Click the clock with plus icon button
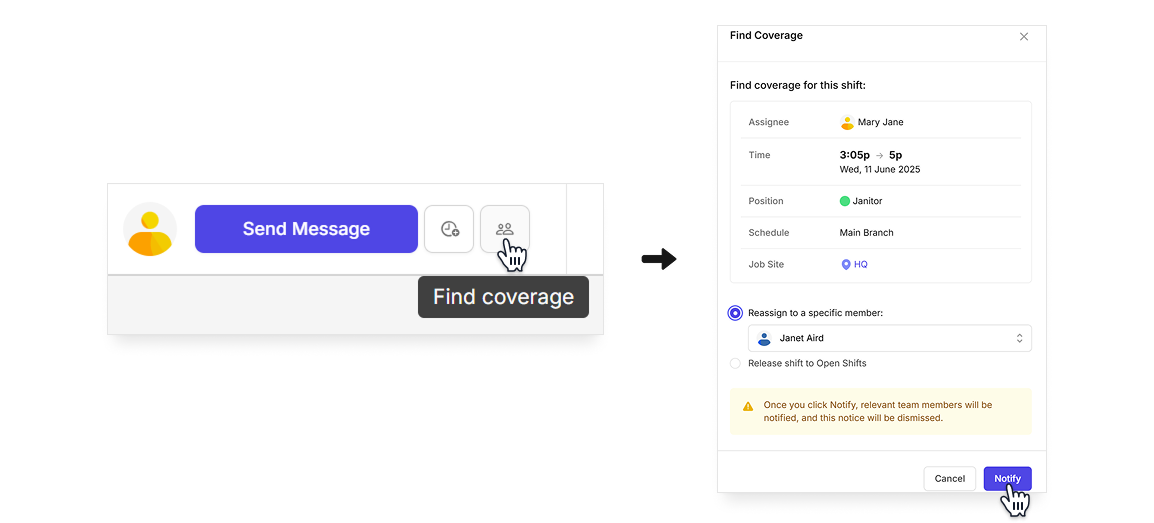 [449, 229]
